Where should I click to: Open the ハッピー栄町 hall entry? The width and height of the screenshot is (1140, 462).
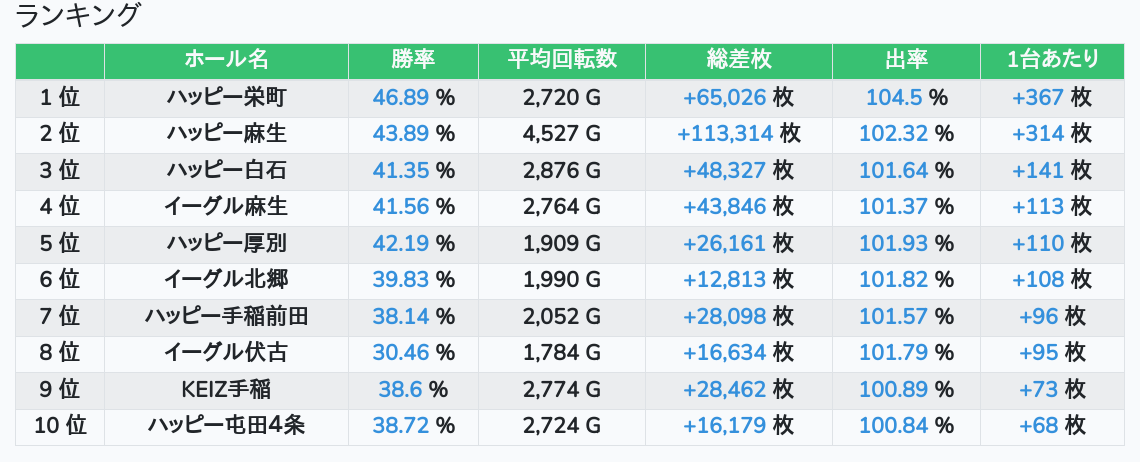point(226,98)
